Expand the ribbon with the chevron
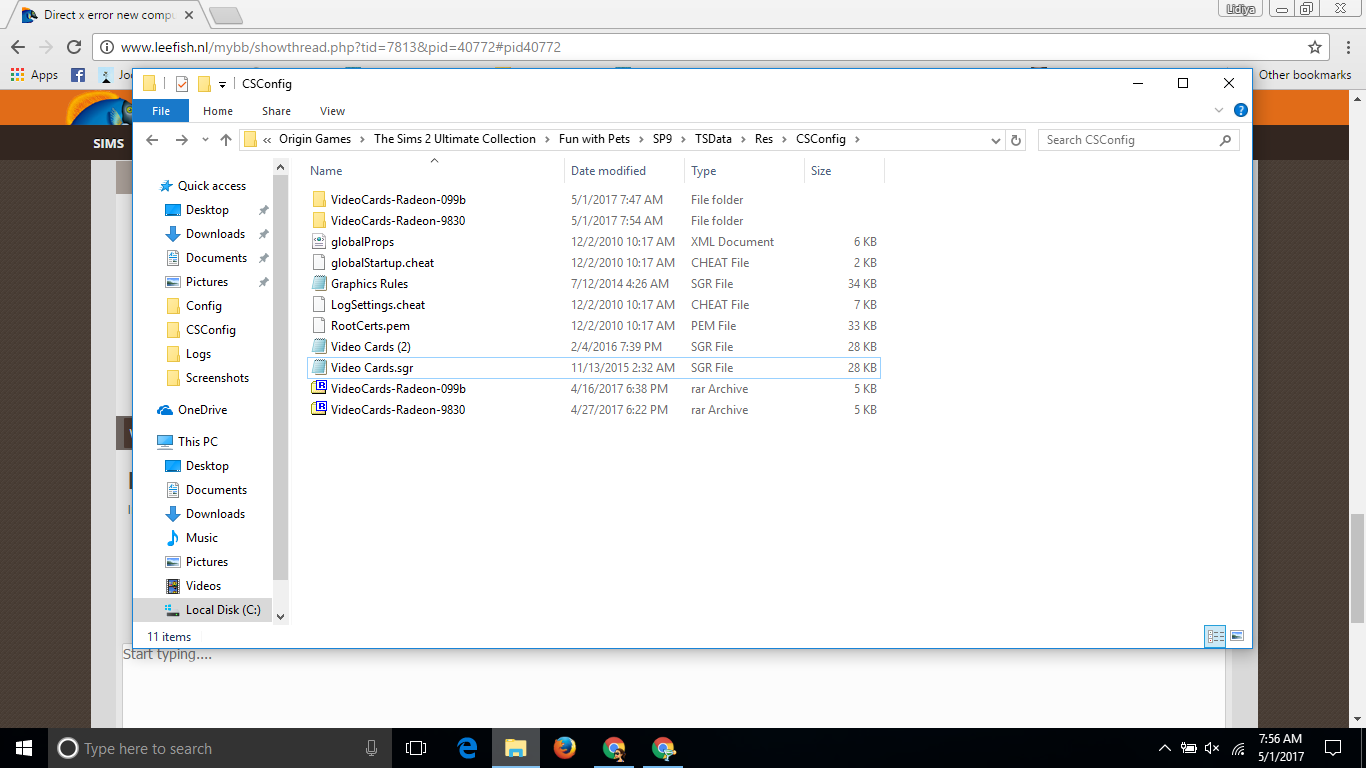Screen dimensions: 1366x768 coord(1218,111)
